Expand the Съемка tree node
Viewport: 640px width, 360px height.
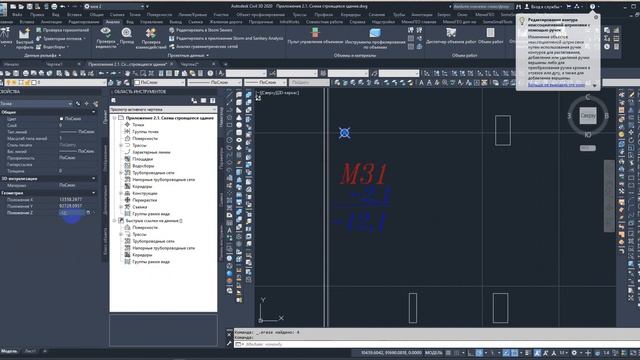(x=120, y=207)
